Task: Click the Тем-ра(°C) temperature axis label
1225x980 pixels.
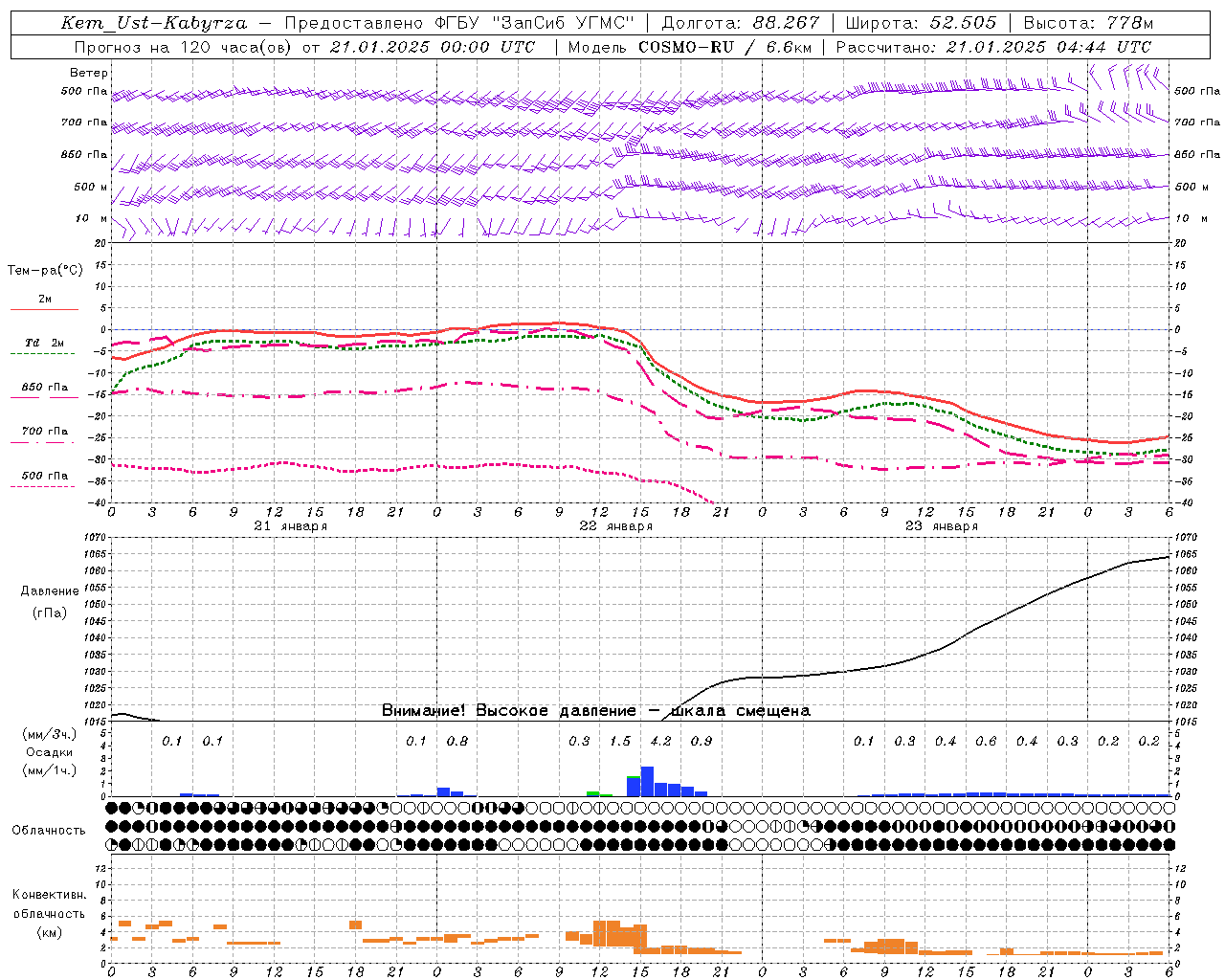Action: tap(45, 271)
